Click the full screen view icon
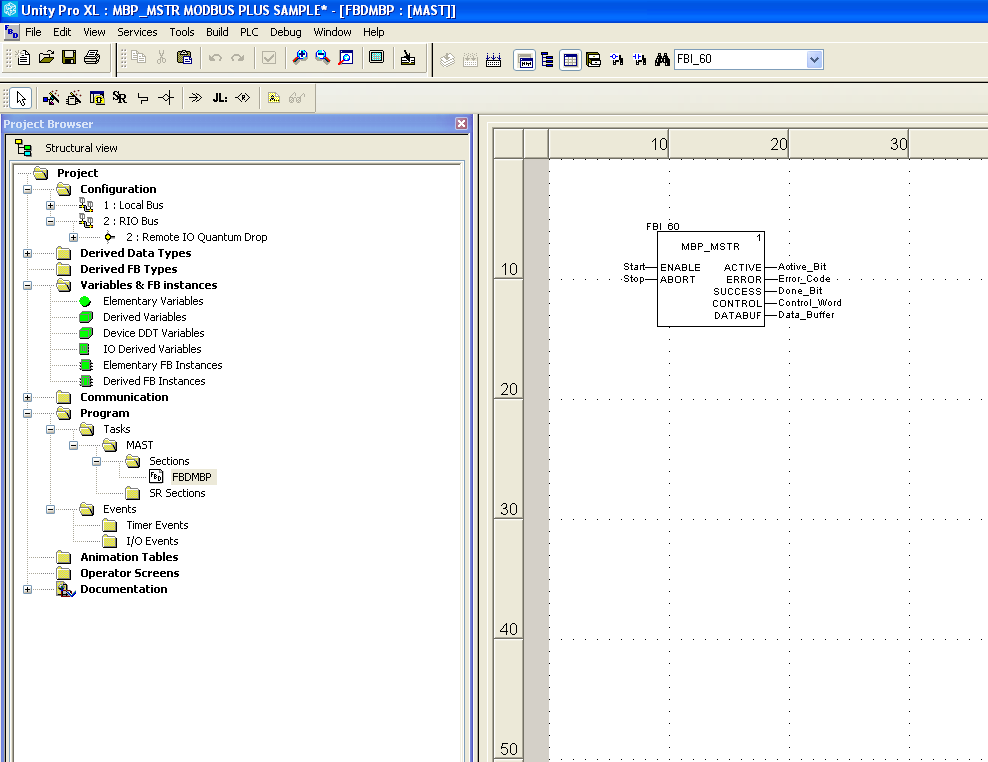The height and width of the screenshot is (762, 988). [x=377, y=58]
